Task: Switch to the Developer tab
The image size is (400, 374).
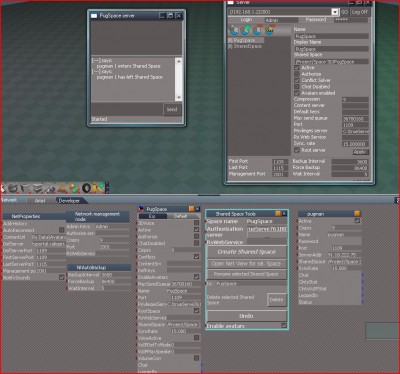Action: 69,201
